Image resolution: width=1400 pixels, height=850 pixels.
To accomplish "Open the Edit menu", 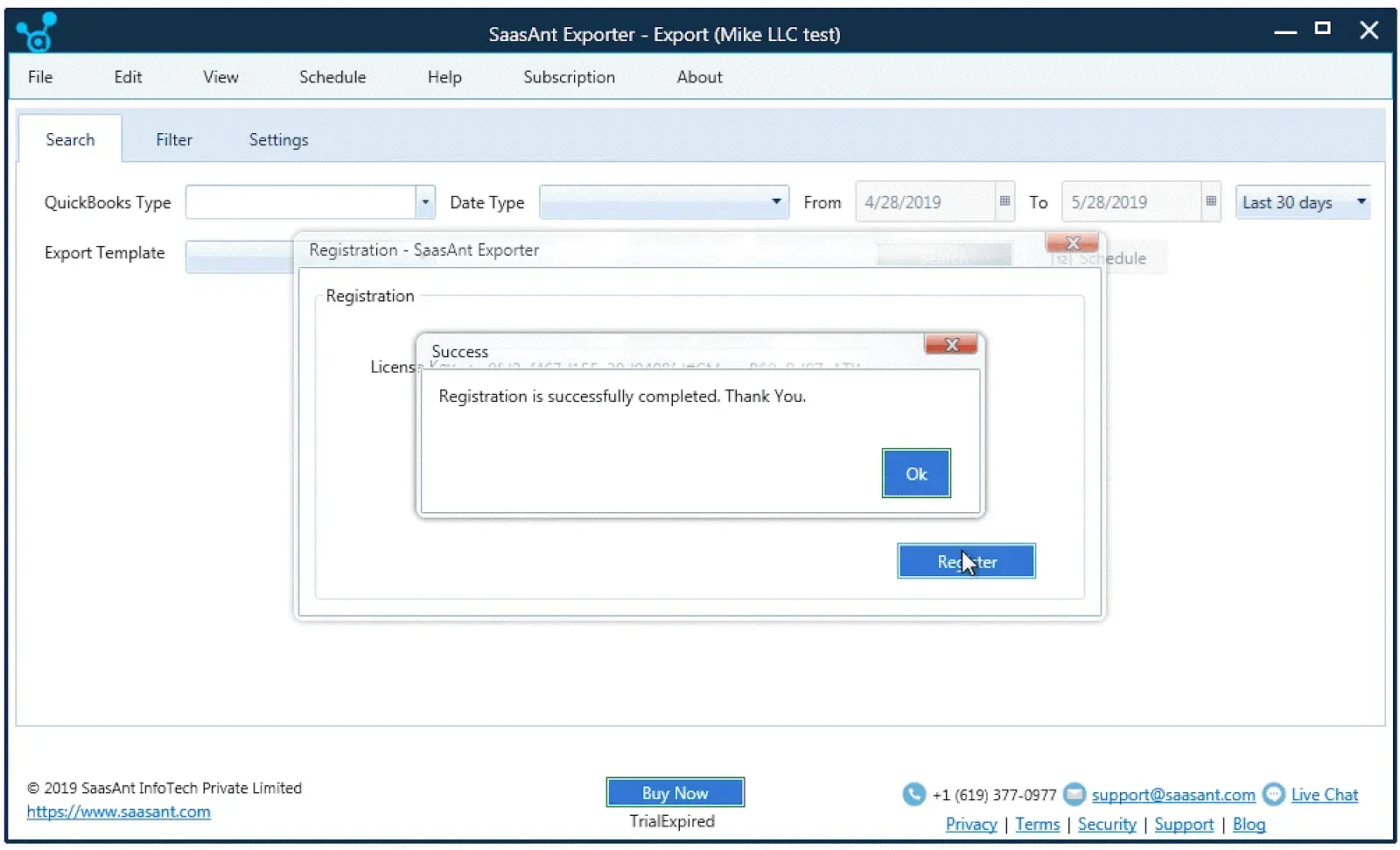I will 128,77.
